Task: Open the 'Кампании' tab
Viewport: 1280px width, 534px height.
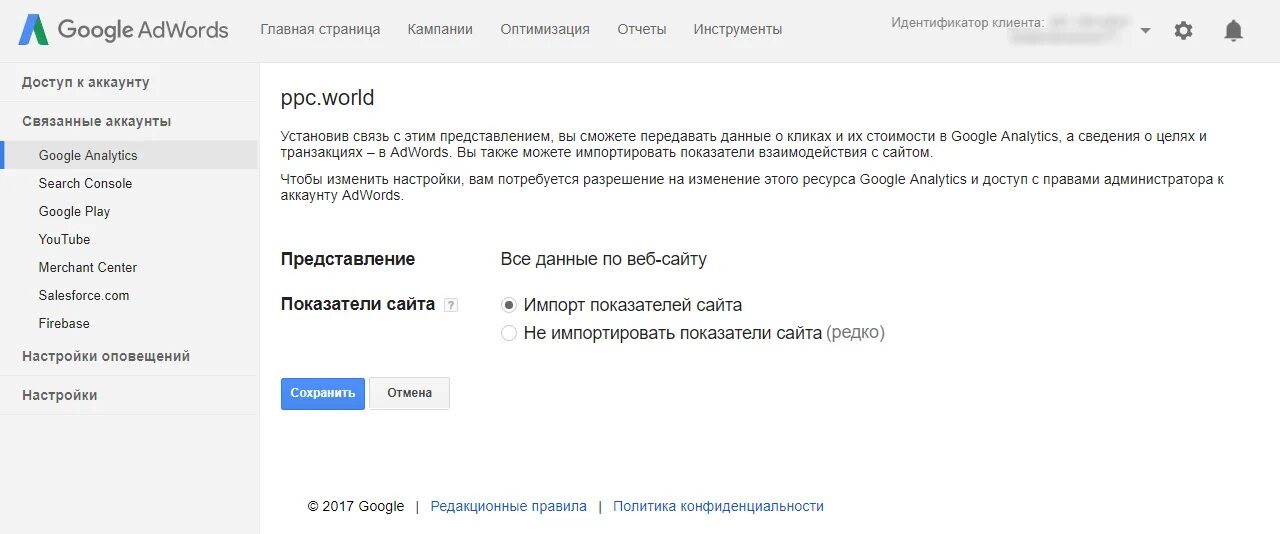Action: click(x=440, y=30)
